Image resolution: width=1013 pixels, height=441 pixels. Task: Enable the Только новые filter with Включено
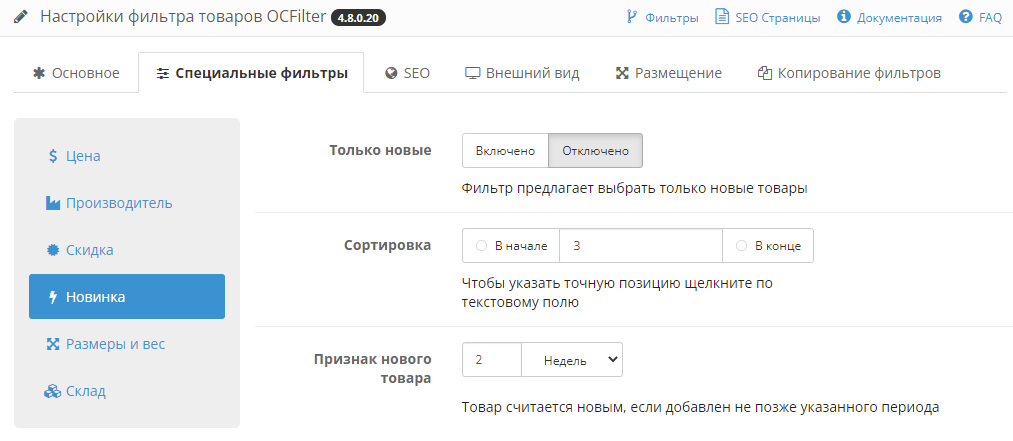[506, 151]
